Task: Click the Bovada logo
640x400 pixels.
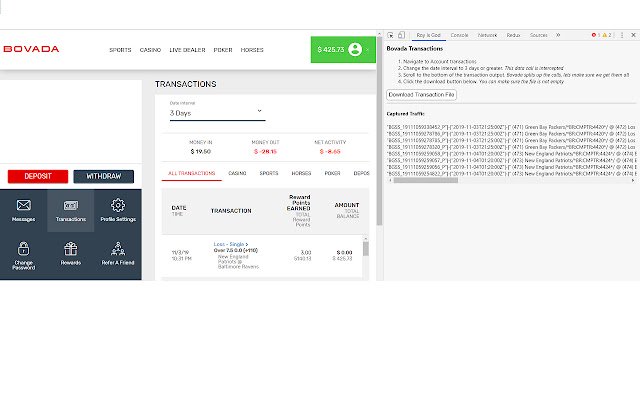Action: click(x=31, y=49)
